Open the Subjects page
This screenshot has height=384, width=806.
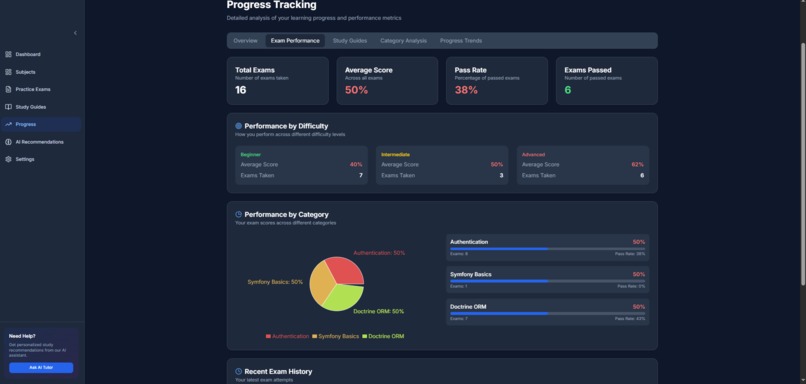(x=41, y=72)
